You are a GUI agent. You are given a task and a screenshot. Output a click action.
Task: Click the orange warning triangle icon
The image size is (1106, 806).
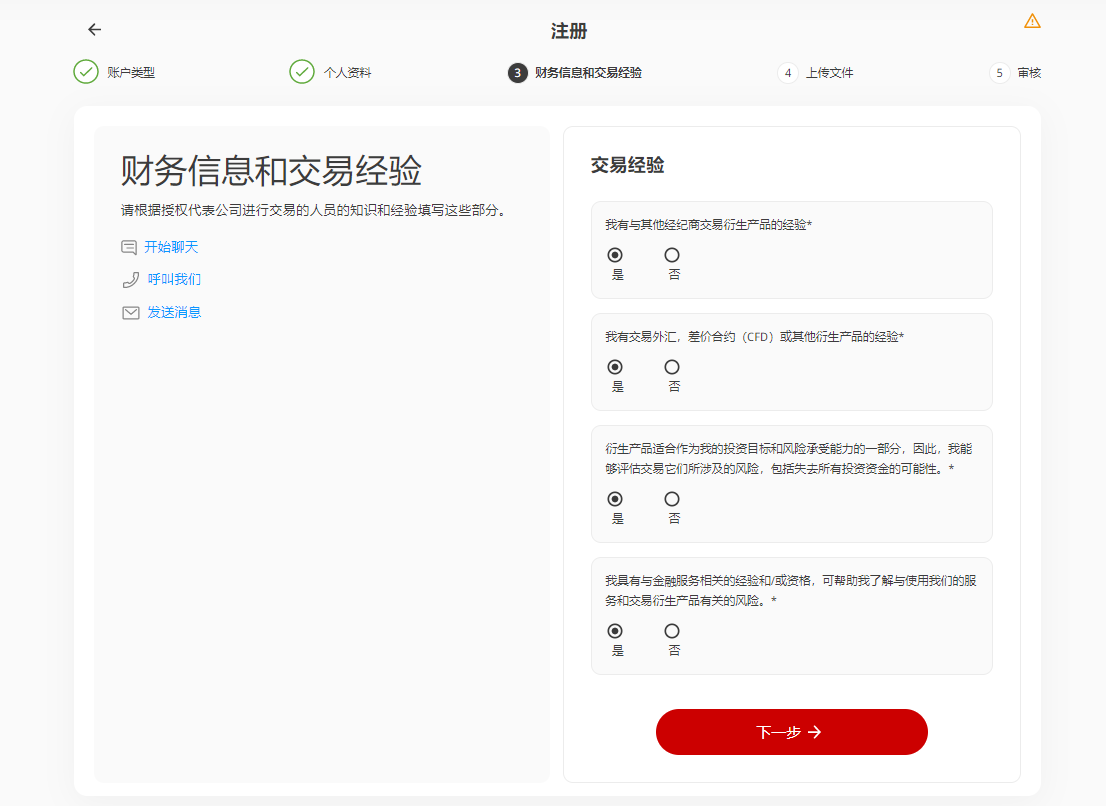[1032, 21]
